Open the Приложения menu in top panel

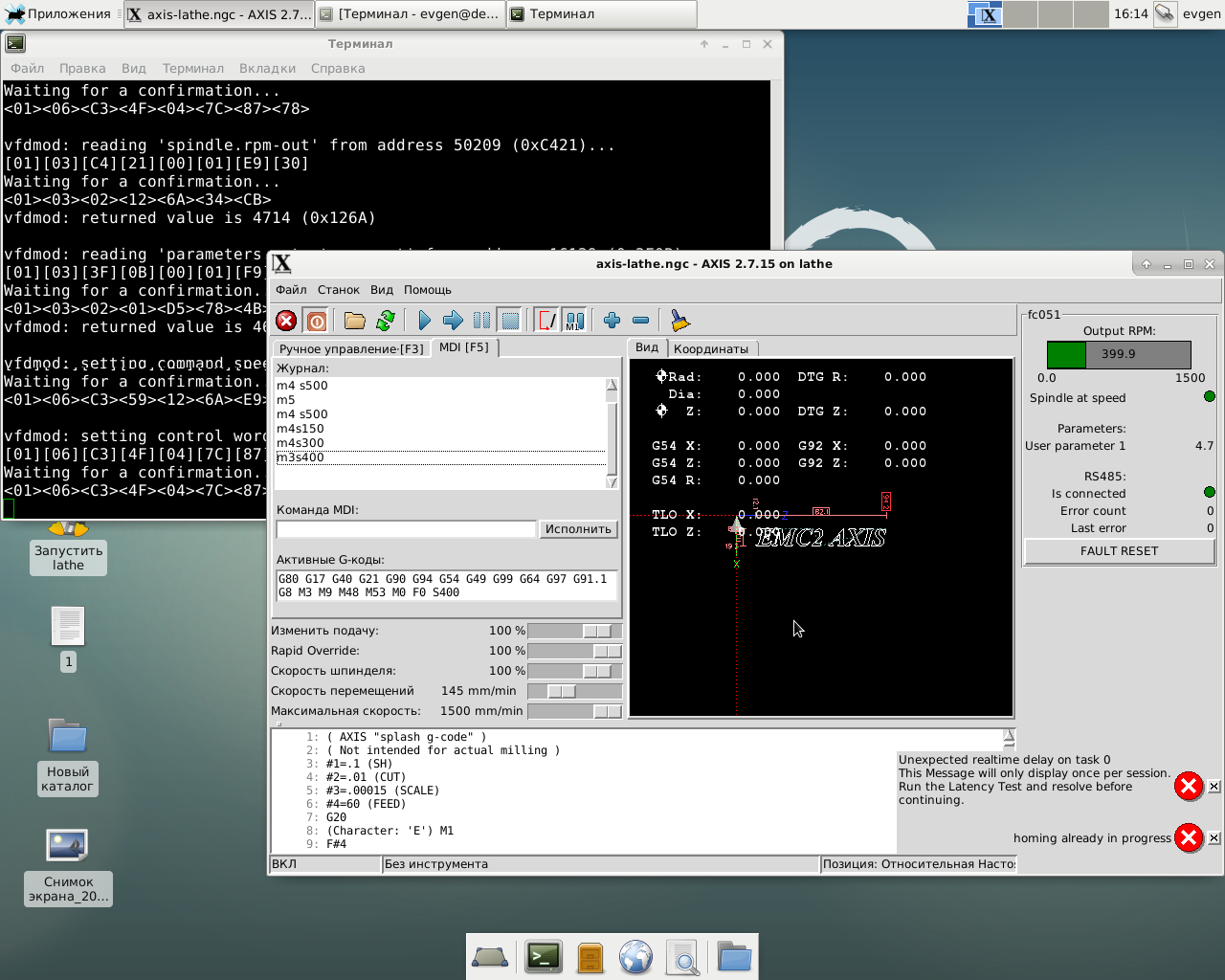(58, 14)
